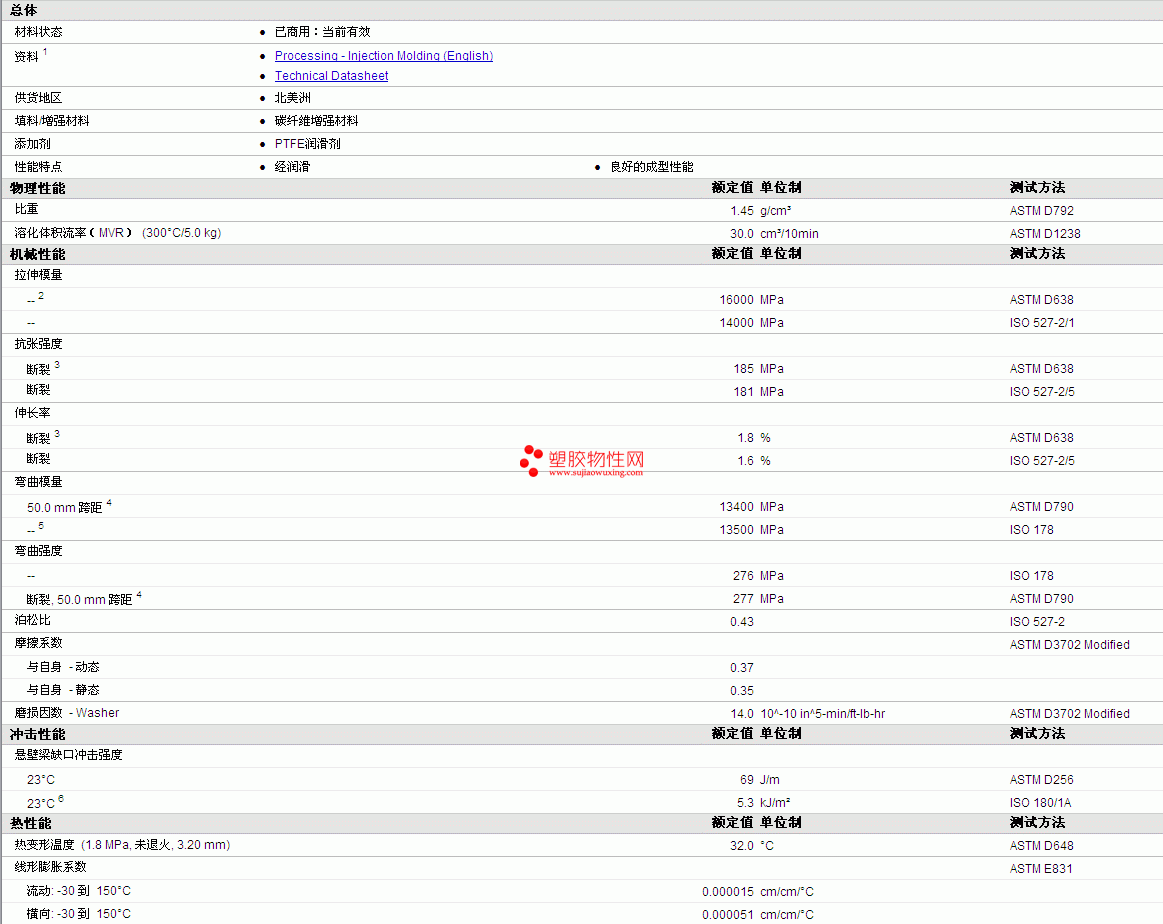1163x924 pixels.
Task: Click the 流动: -30 到 150°C row label
Action: (79, 891)
